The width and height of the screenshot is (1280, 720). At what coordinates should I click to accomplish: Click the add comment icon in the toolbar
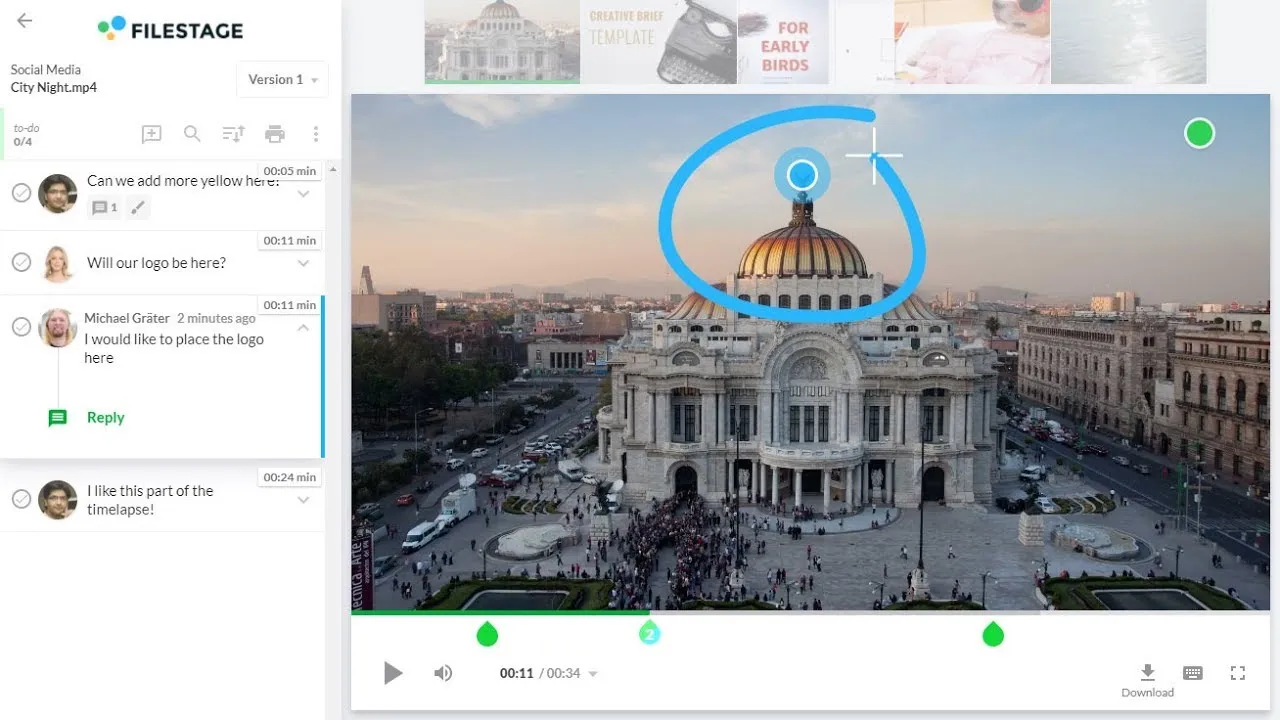151,134
